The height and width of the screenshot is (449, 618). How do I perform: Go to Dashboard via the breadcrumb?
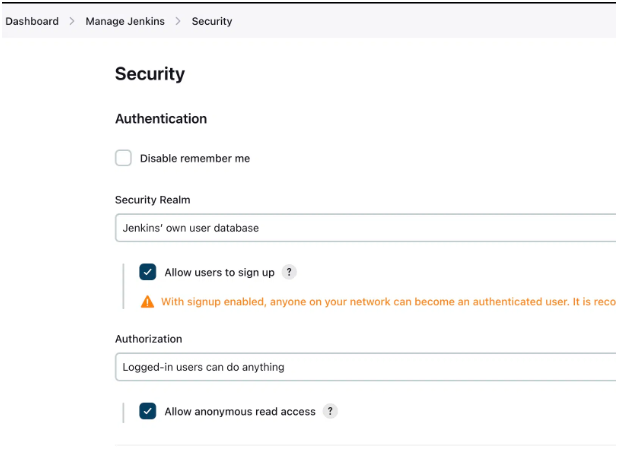point(32,21)
